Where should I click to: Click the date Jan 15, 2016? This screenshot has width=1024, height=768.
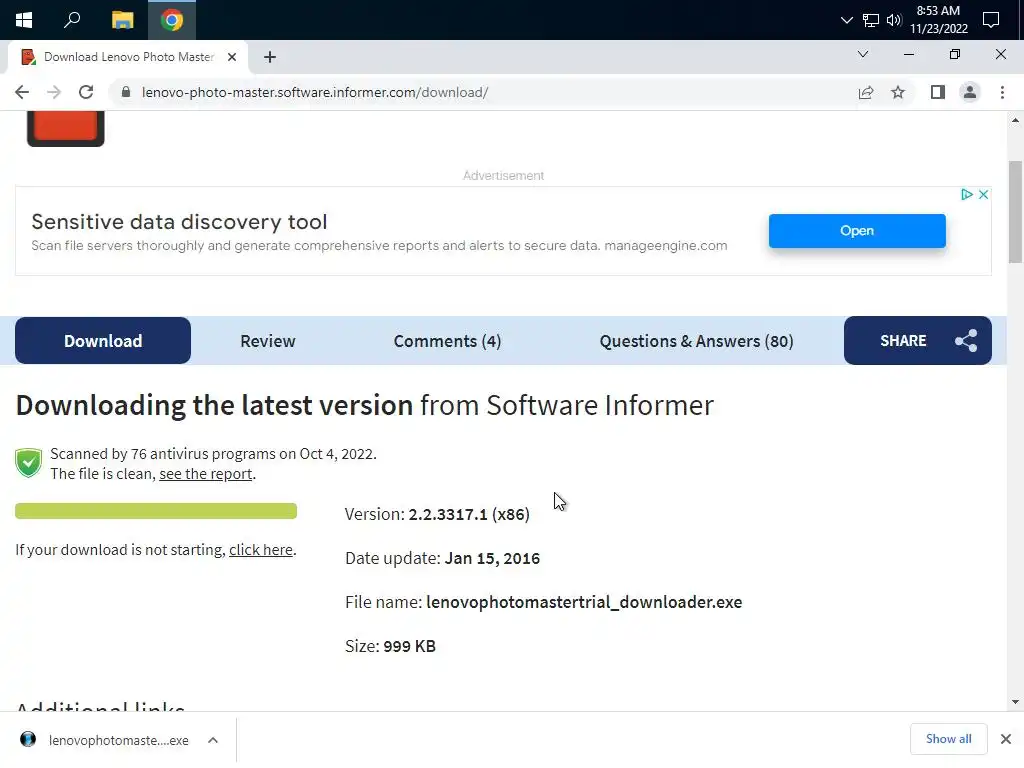[492, 558]
